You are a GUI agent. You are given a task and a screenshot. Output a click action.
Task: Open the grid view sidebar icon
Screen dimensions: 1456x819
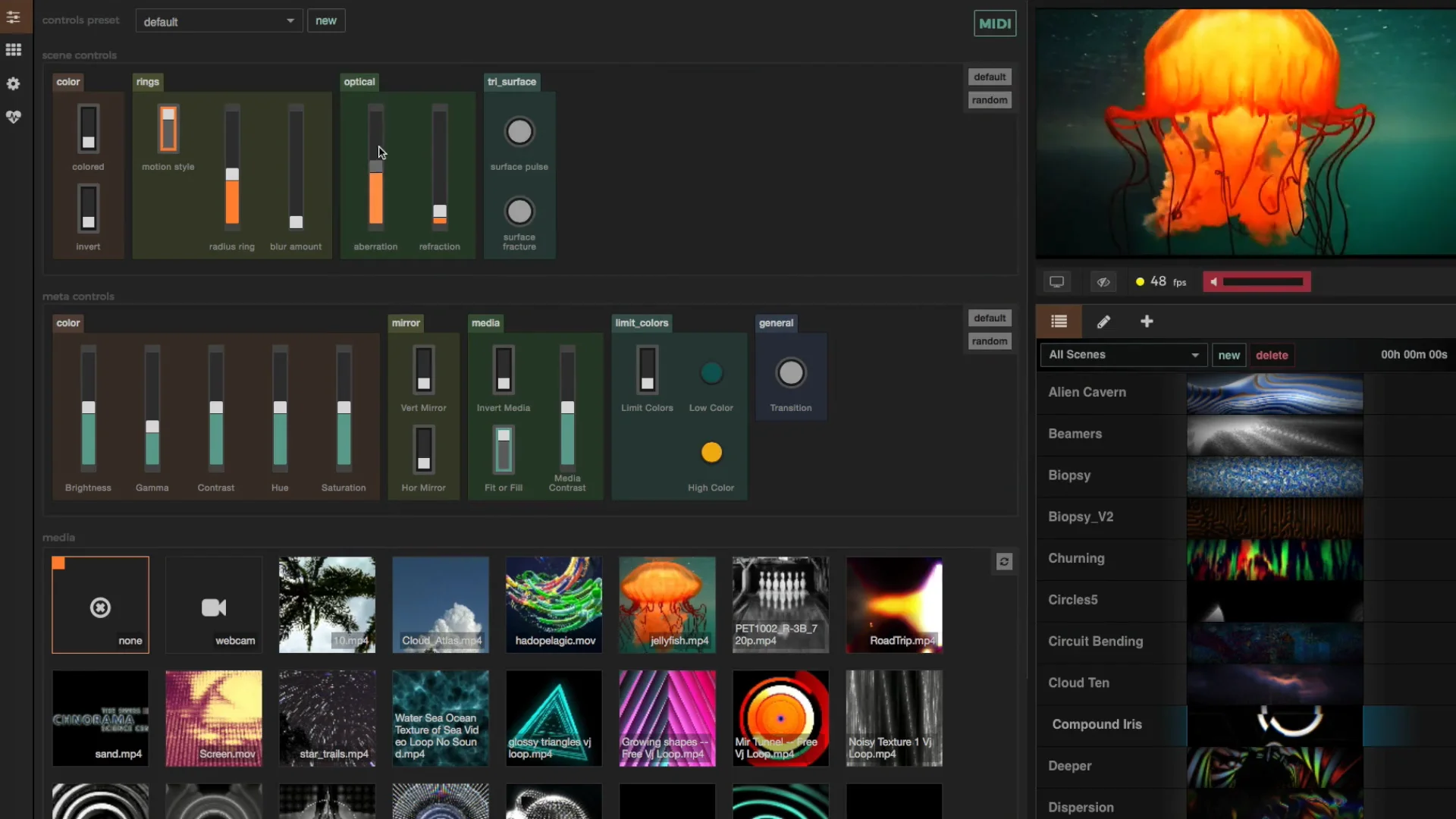click(14, 50)
